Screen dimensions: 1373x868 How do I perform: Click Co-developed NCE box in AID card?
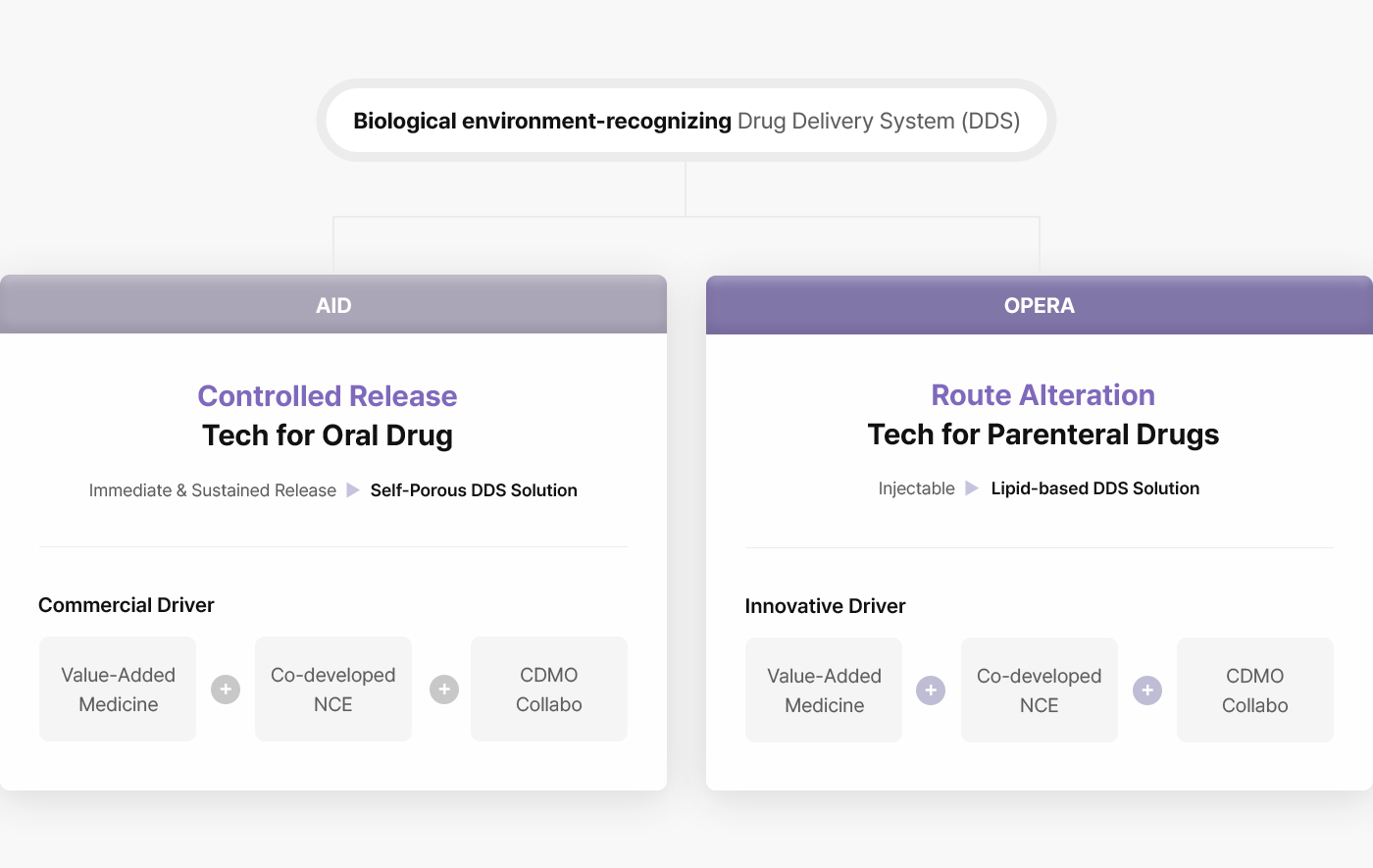point(333,689)
